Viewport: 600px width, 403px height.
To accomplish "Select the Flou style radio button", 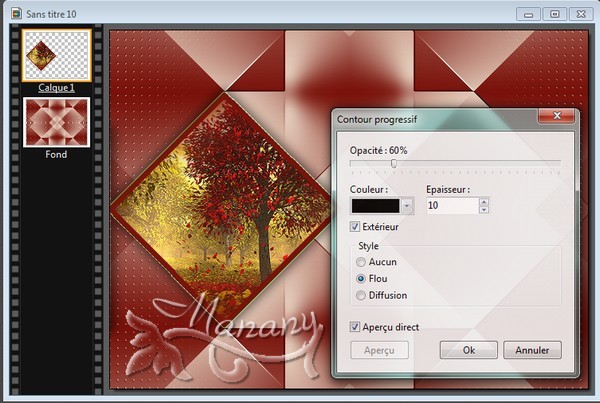I will pos(360,279).
